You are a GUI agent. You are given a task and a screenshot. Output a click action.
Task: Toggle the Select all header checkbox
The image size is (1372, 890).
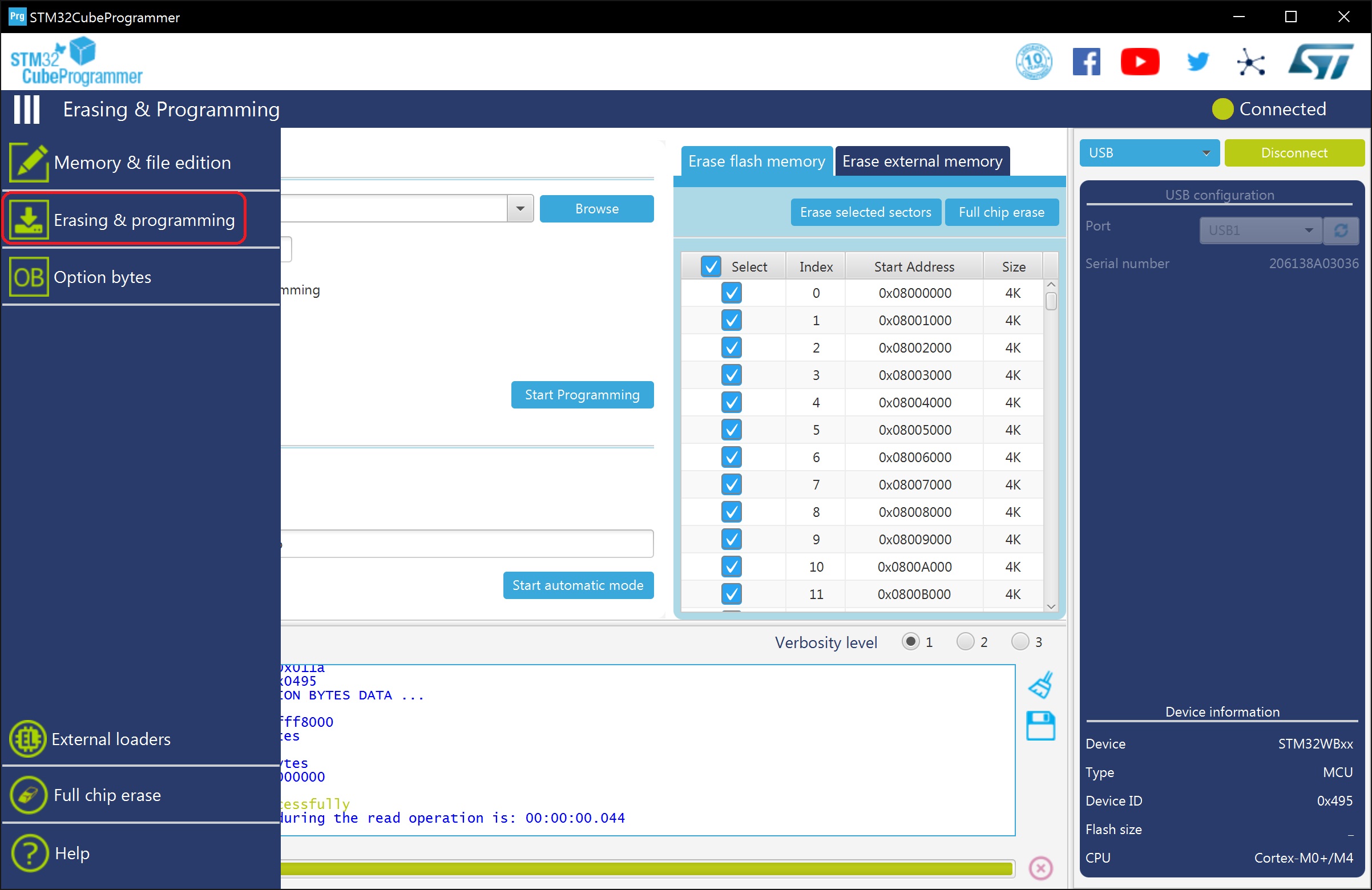point(711,266)
